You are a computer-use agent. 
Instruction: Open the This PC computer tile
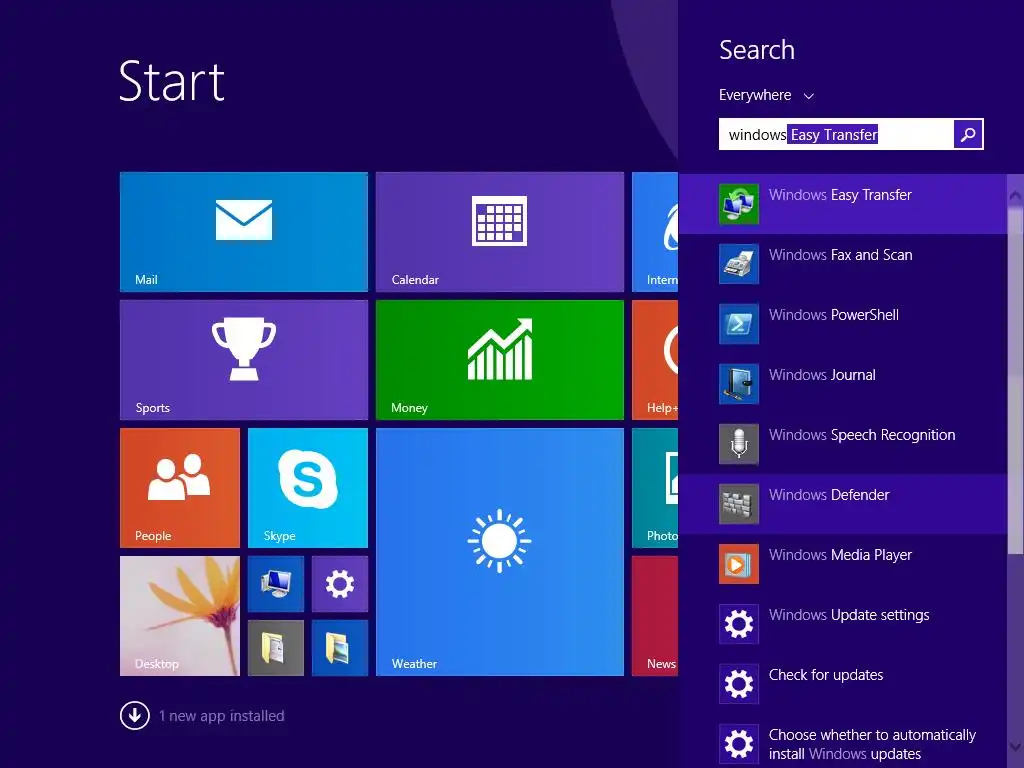pos(276,584)
